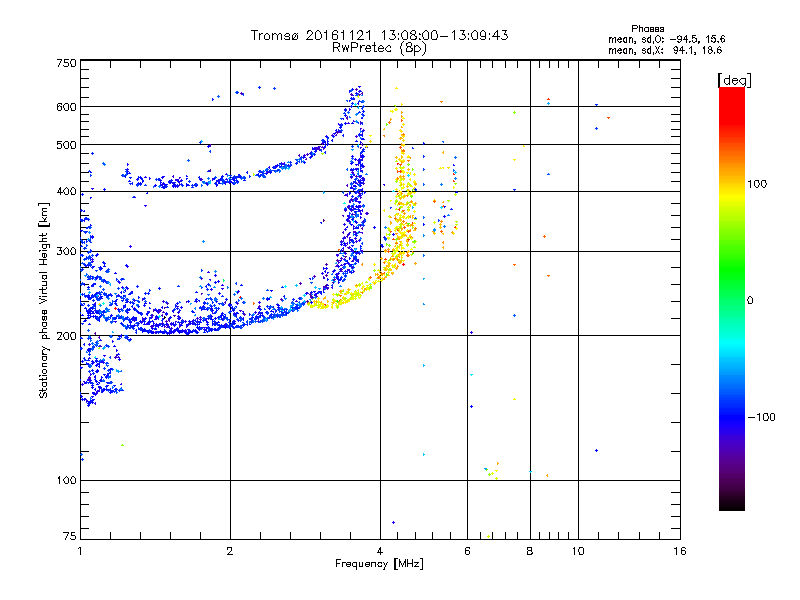Click the phase colorbar gradient
Viewport: 800px width, 600px height.
(732, 299)
